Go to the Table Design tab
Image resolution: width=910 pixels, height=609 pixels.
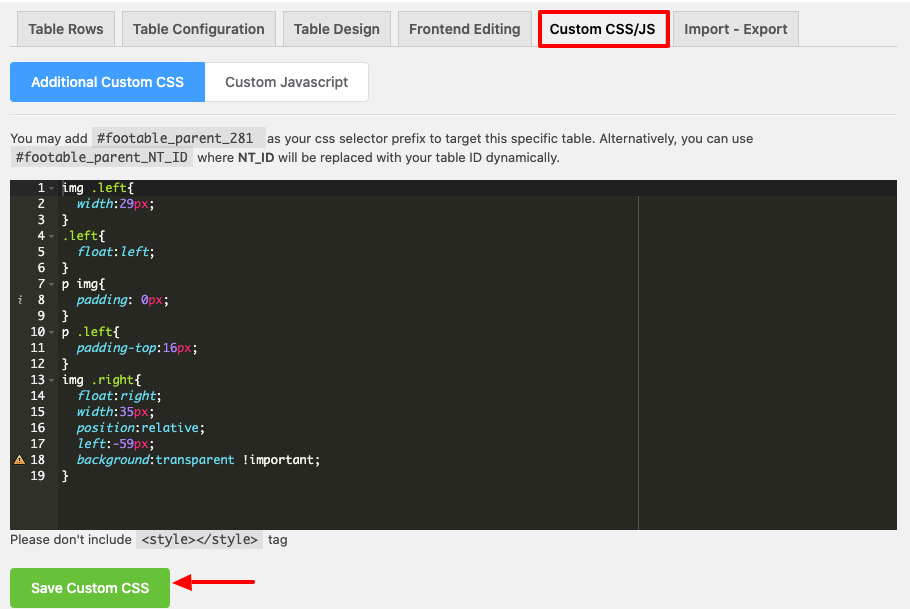336,29
